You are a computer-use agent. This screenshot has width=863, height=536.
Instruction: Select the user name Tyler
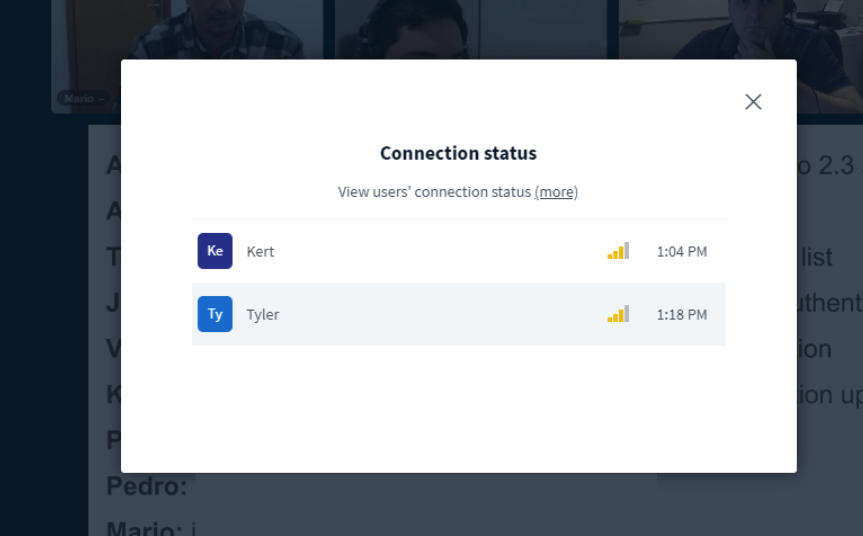[x=263, y=315]
